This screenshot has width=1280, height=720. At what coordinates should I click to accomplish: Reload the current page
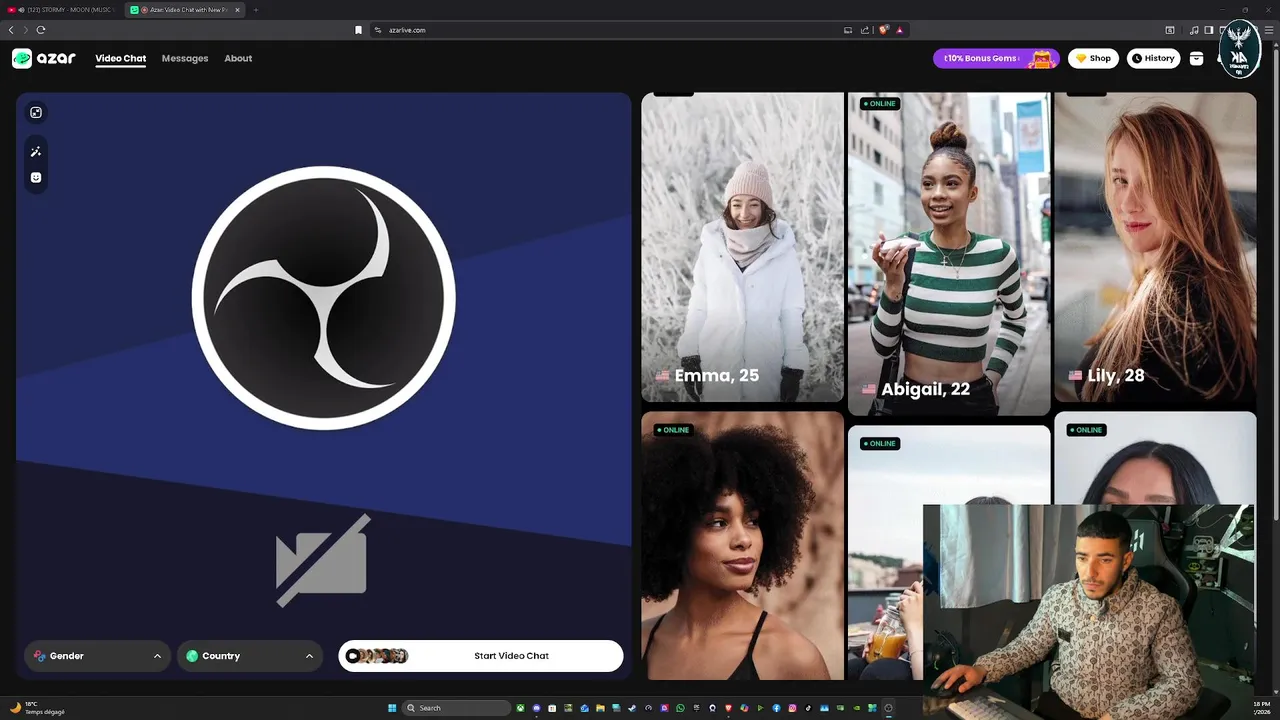point(41,30)
